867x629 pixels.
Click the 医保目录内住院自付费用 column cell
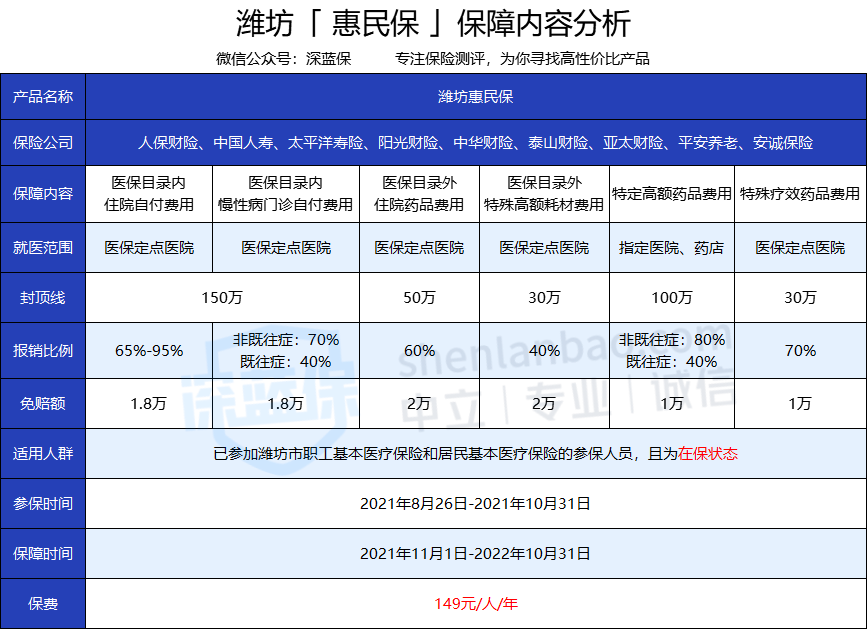pos(149,194)
